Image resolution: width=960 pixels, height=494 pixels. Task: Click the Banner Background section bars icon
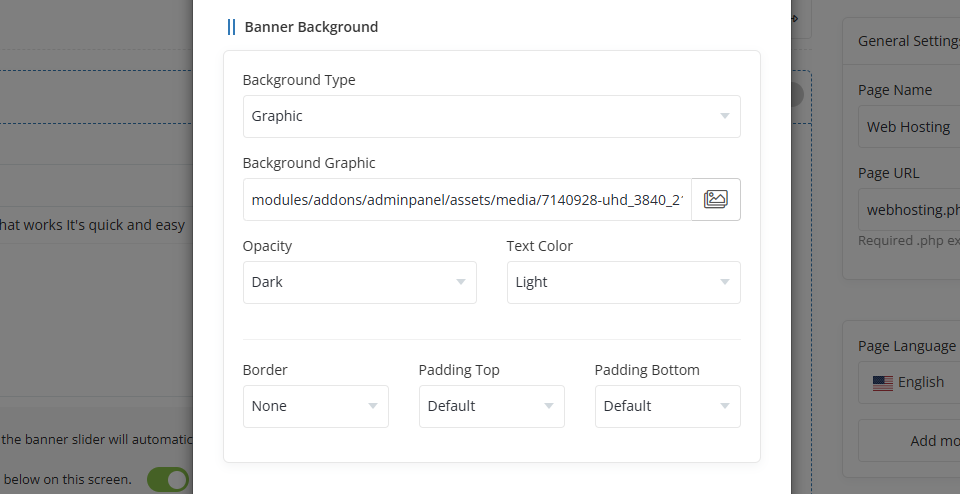click(x=231, y=27)
